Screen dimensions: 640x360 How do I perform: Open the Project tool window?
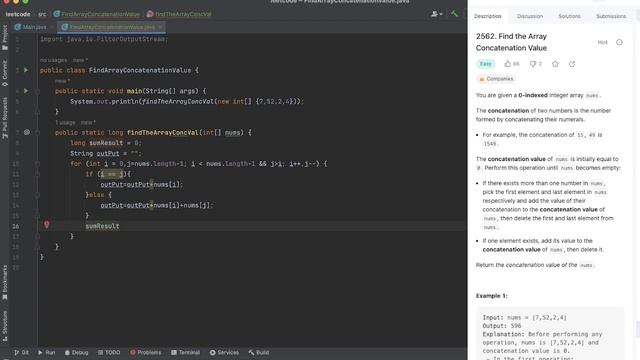(x=5, y=38)
